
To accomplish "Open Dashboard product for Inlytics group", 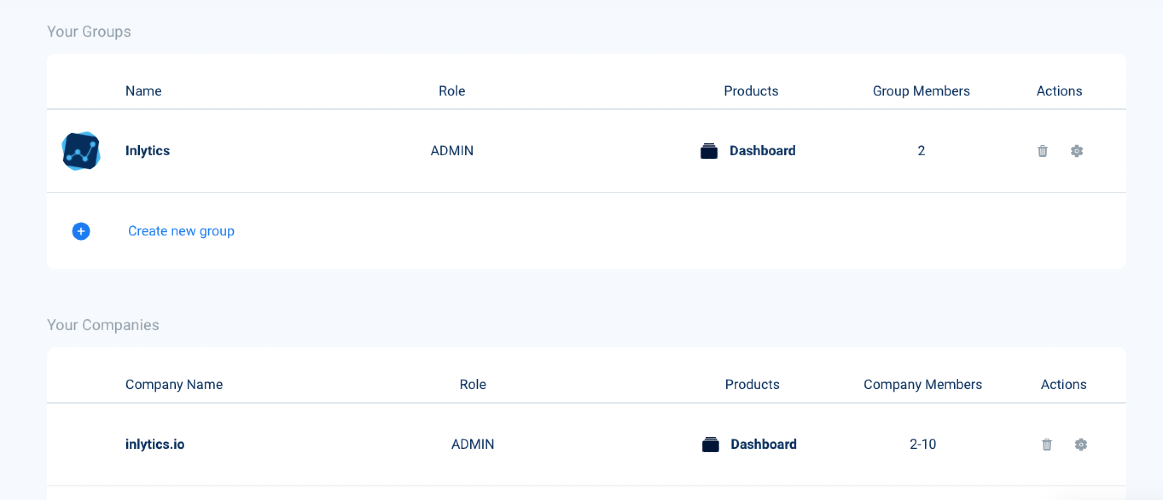I will (762, 151).
